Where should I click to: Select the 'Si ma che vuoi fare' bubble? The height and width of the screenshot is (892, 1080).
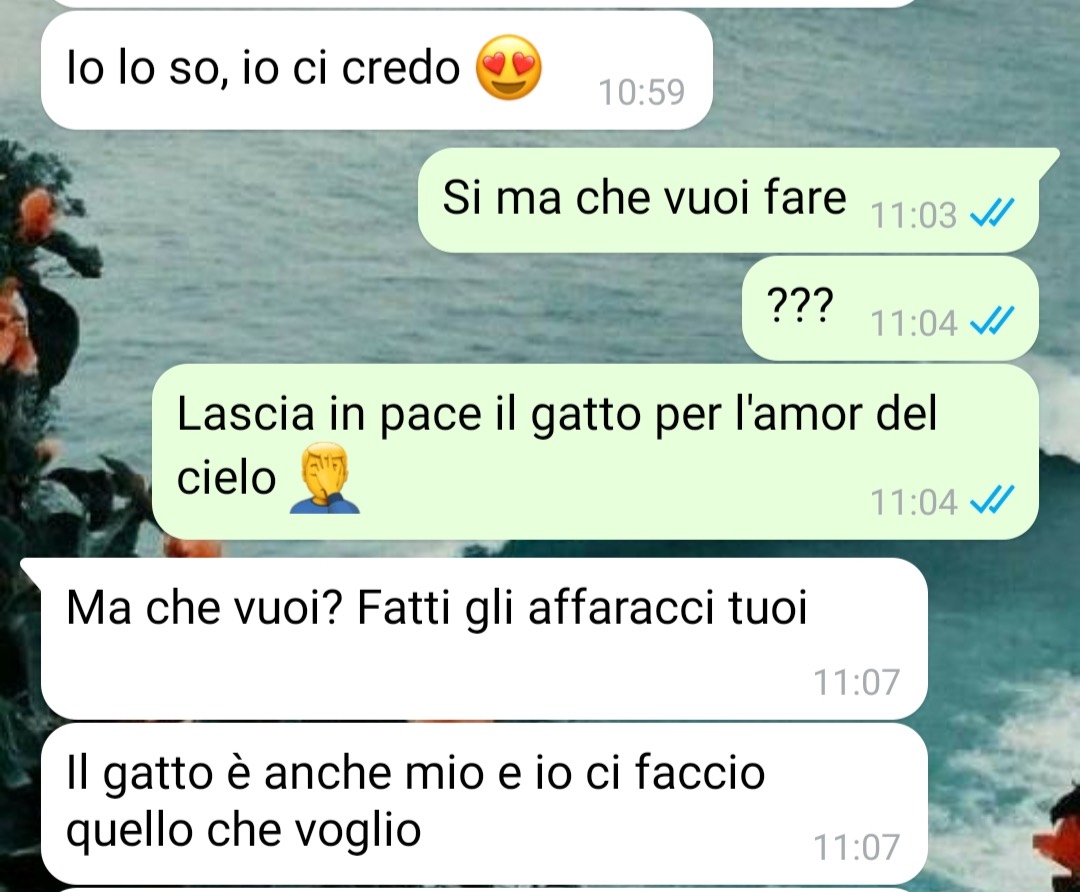[x=729, y=200]
